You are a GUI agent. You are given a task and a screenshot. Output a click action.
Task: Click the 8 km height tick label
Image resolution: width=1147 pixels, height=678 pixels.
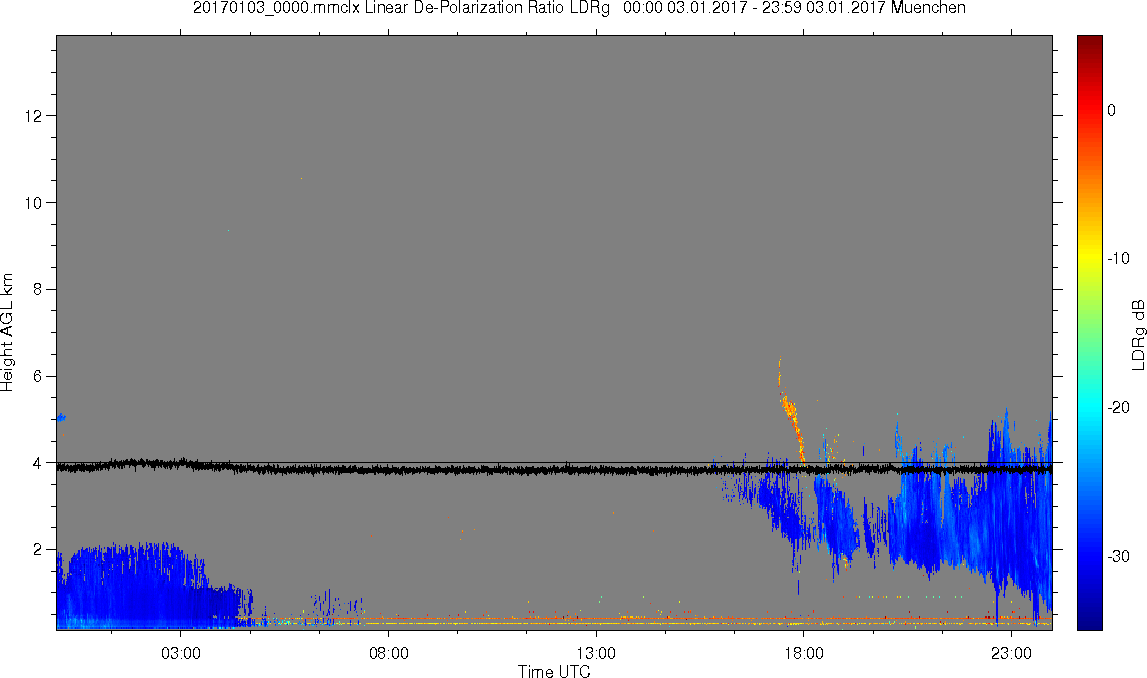(x=37, y=290)
